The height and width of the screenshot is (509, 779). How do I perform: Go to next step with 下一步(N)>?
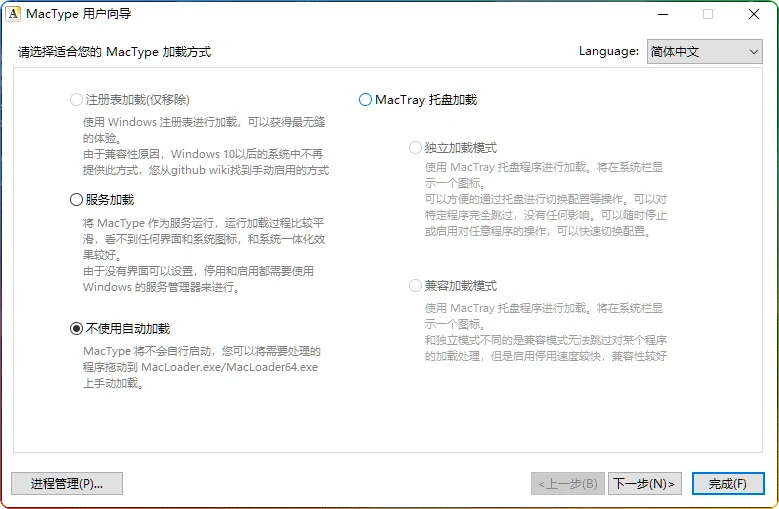pos(644,483)
